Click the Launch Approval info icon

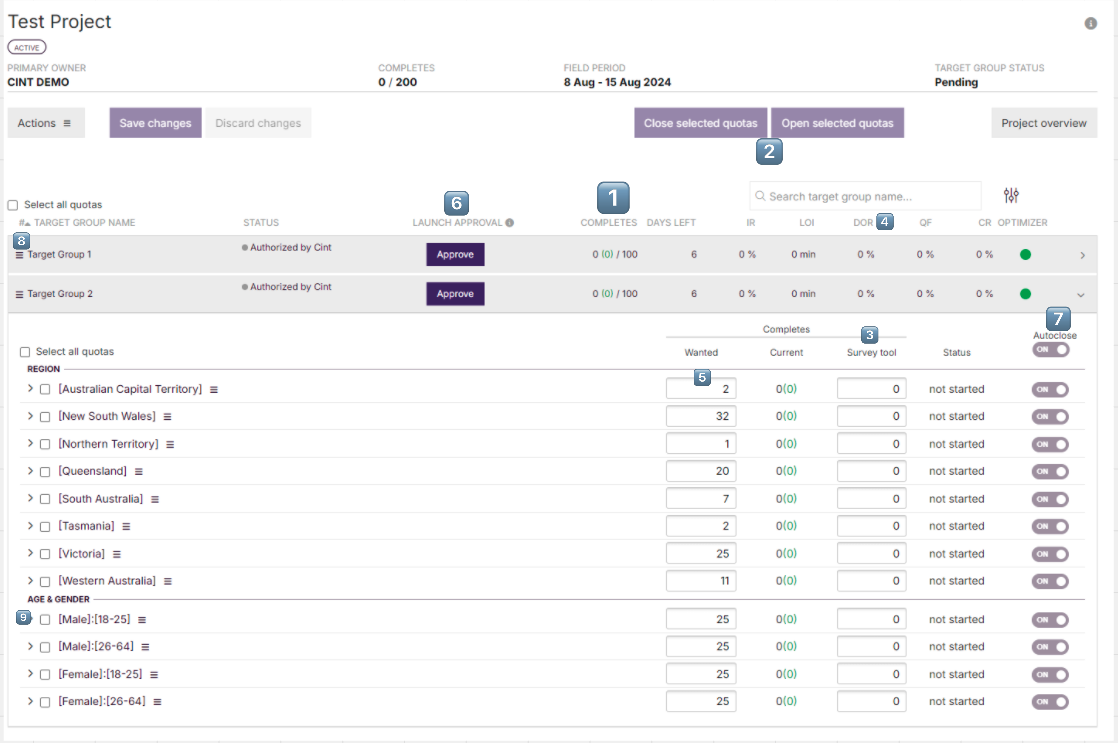[509, 223]
